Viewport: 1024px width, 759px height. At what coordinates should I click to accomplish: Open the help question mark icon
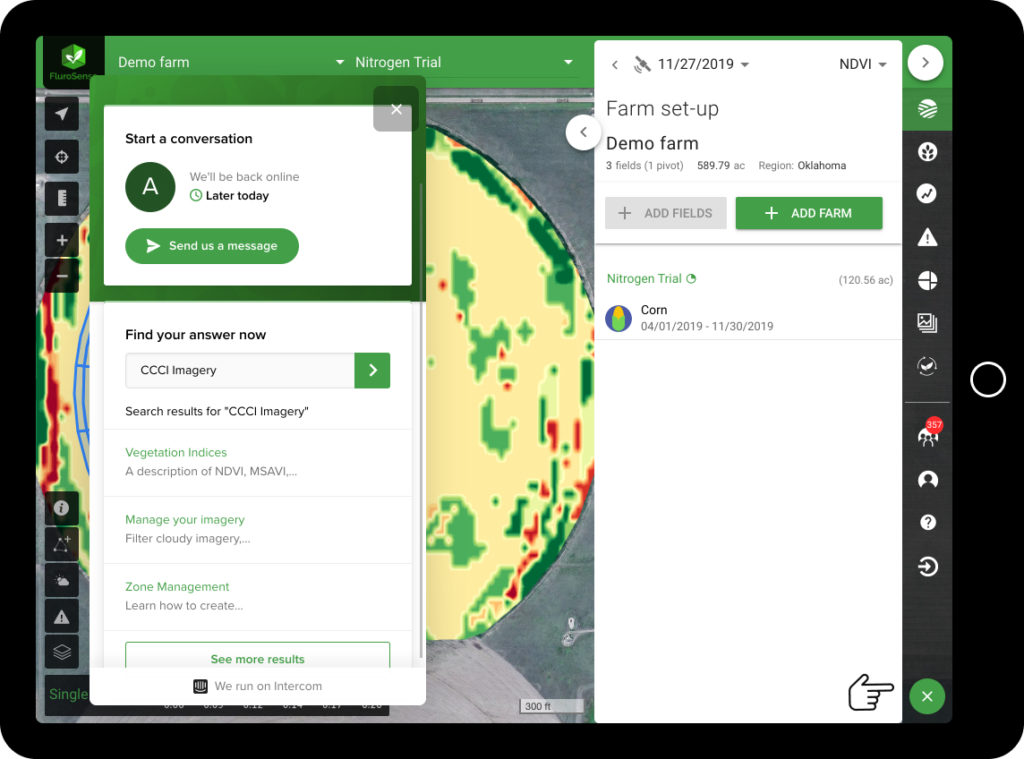coord(927,523)
